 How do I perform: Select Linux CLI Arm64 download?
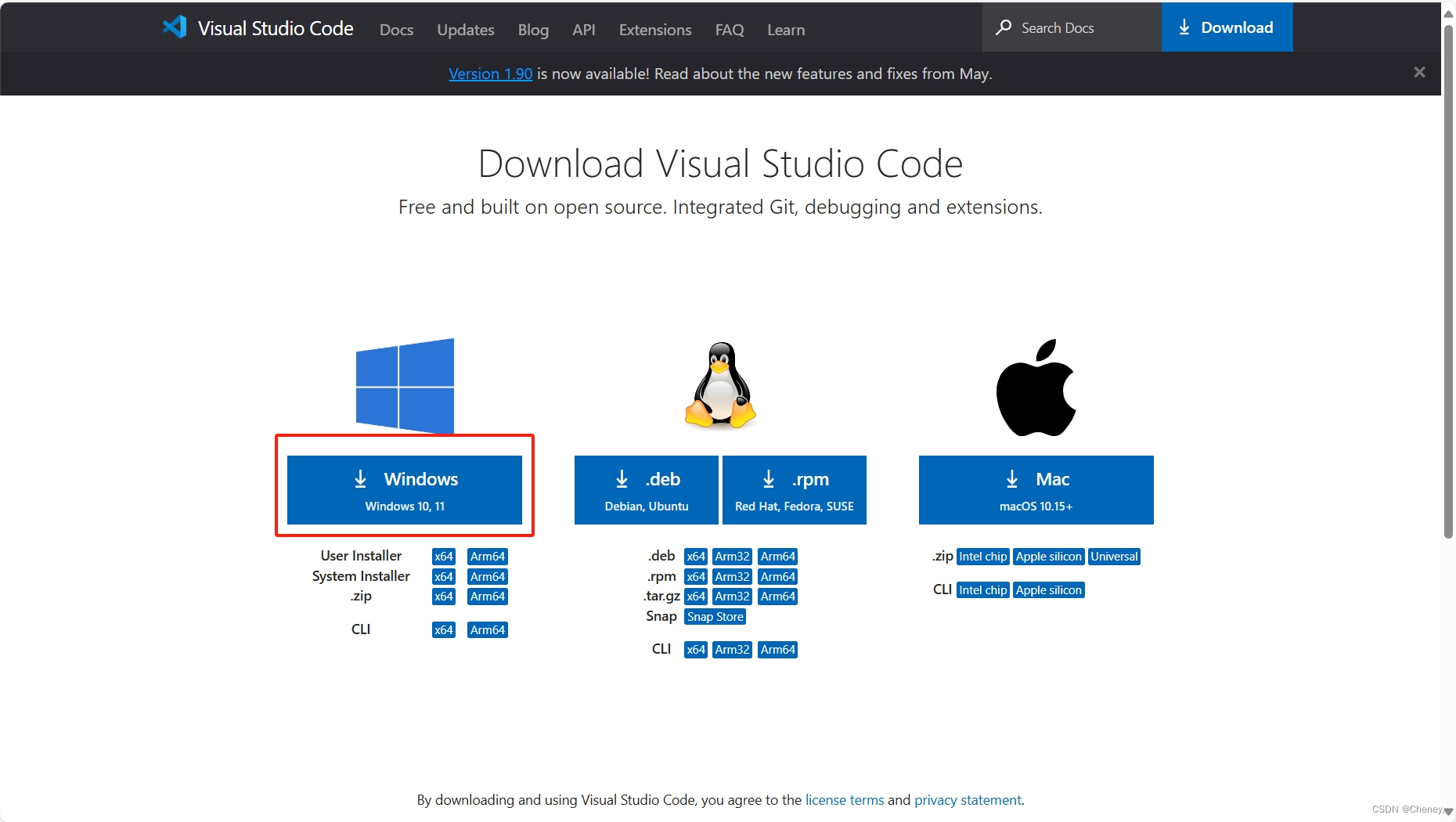778,650
